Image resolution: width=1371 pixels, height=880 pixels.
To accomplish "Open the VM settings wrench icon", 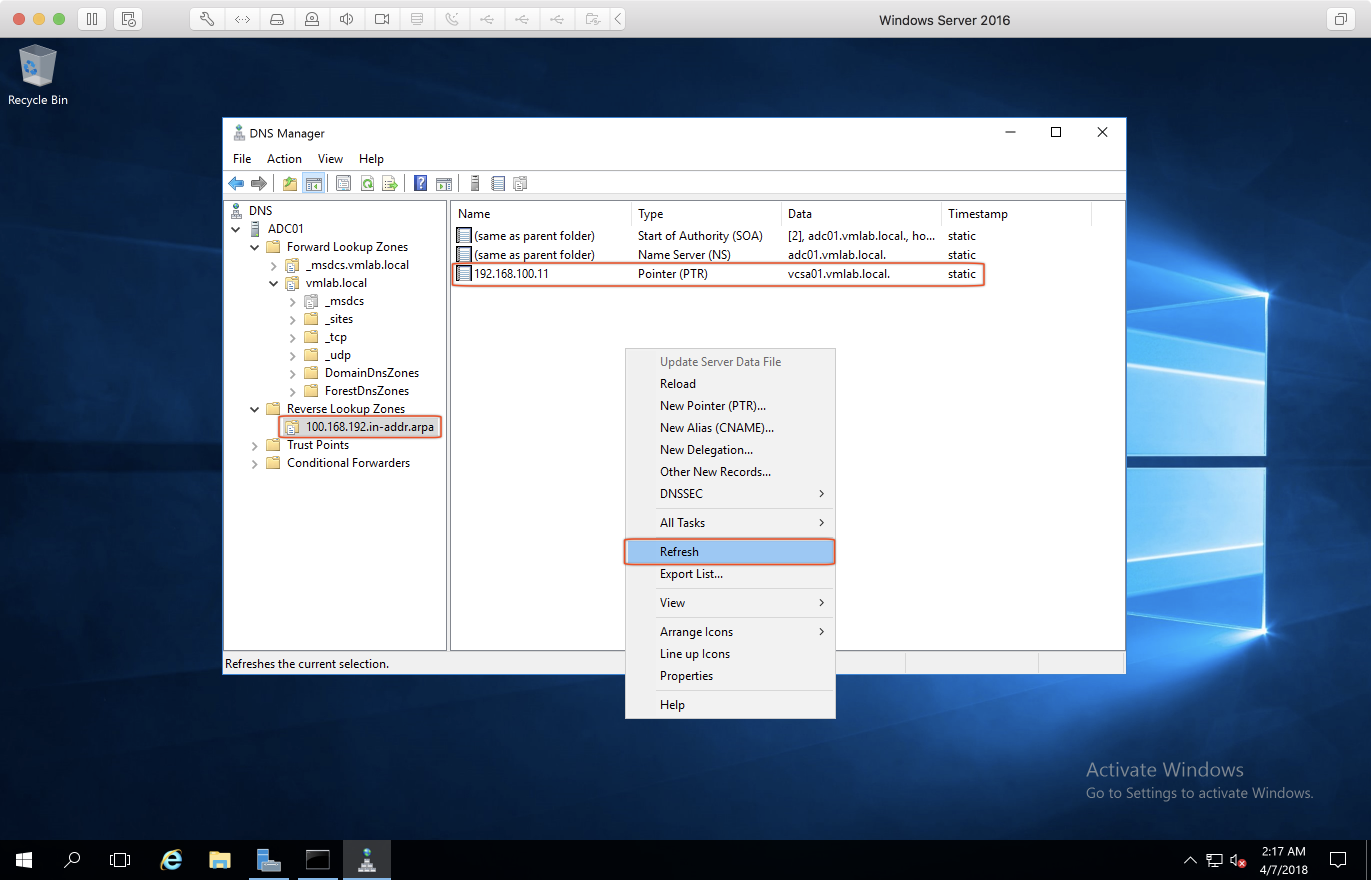I will tap(207, 19).
